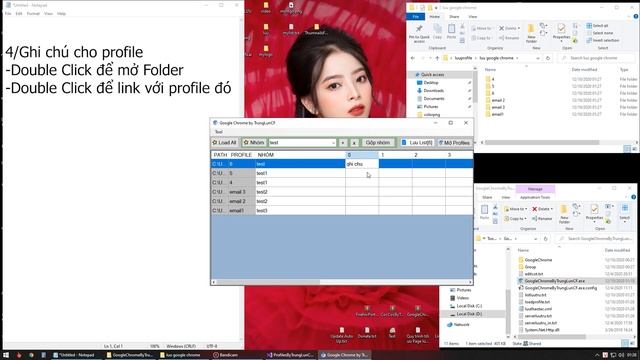The height and width of the screenshot is (360, 640).
Task: Select the PROFILE column header
Action: [241, 155]
